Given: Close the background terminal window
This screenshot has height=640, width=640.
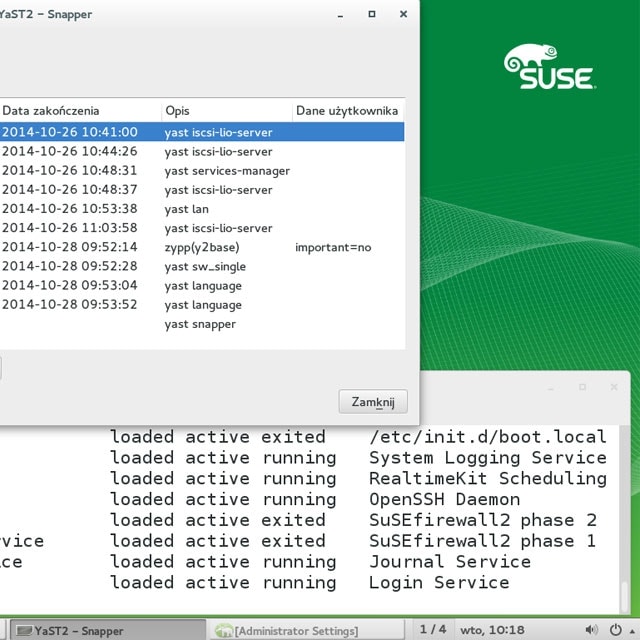Looking at the screenshot, I should (x=614, y=387).
